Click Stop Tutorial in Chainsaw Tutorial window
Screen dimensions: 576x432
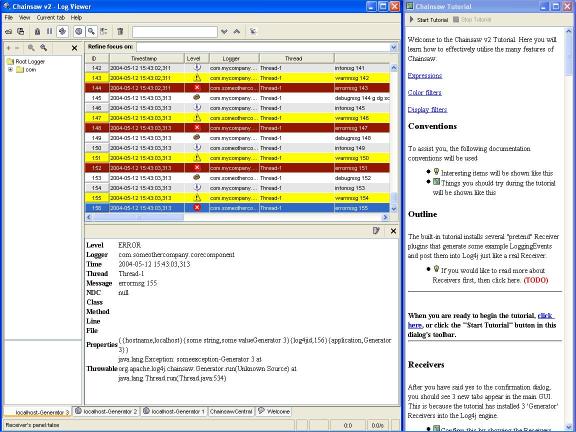[472, 20]
